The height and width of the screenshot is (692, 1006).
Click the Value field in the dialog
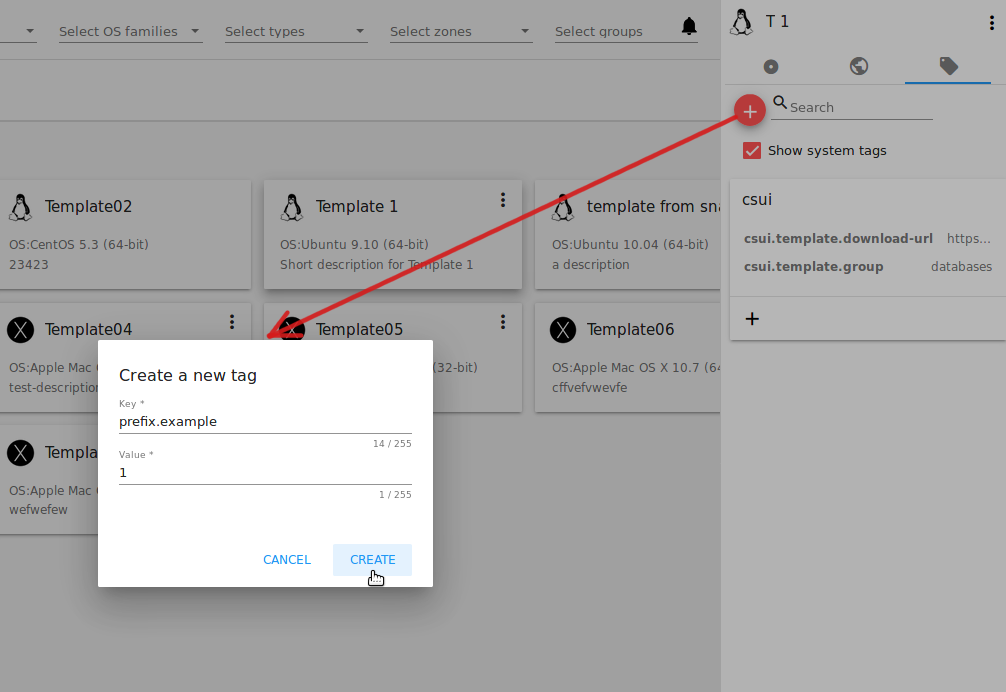[x=265, y=473]
